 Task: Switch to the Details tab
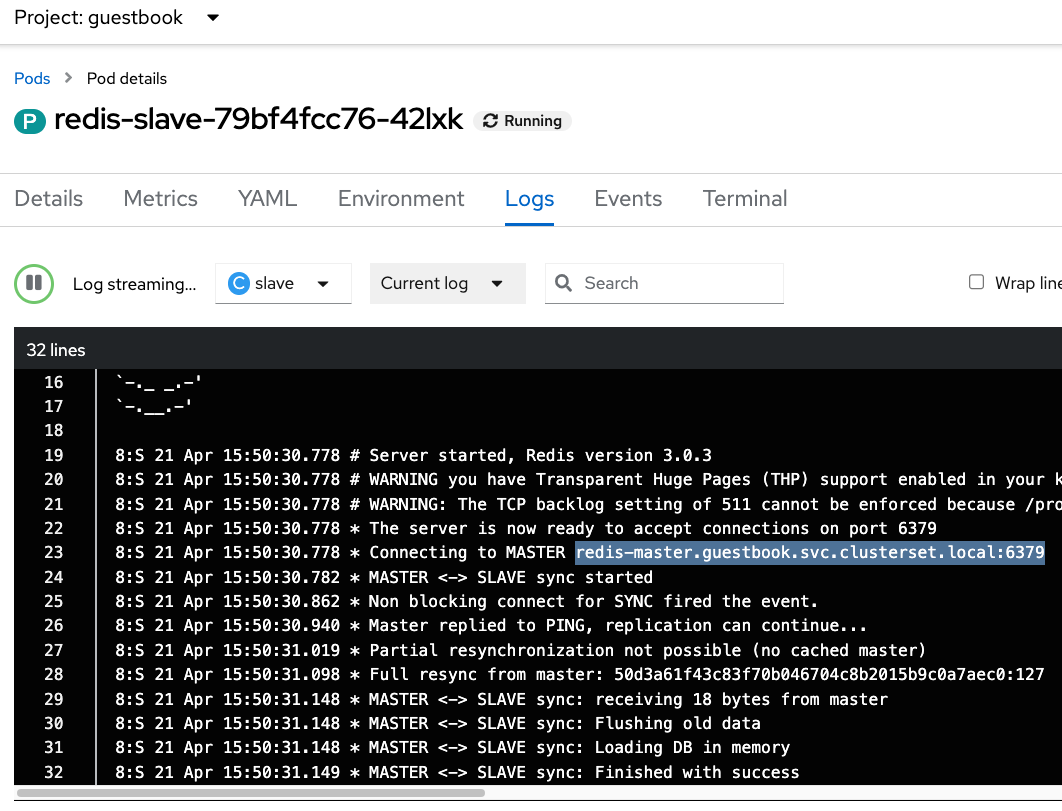point(49,199)
